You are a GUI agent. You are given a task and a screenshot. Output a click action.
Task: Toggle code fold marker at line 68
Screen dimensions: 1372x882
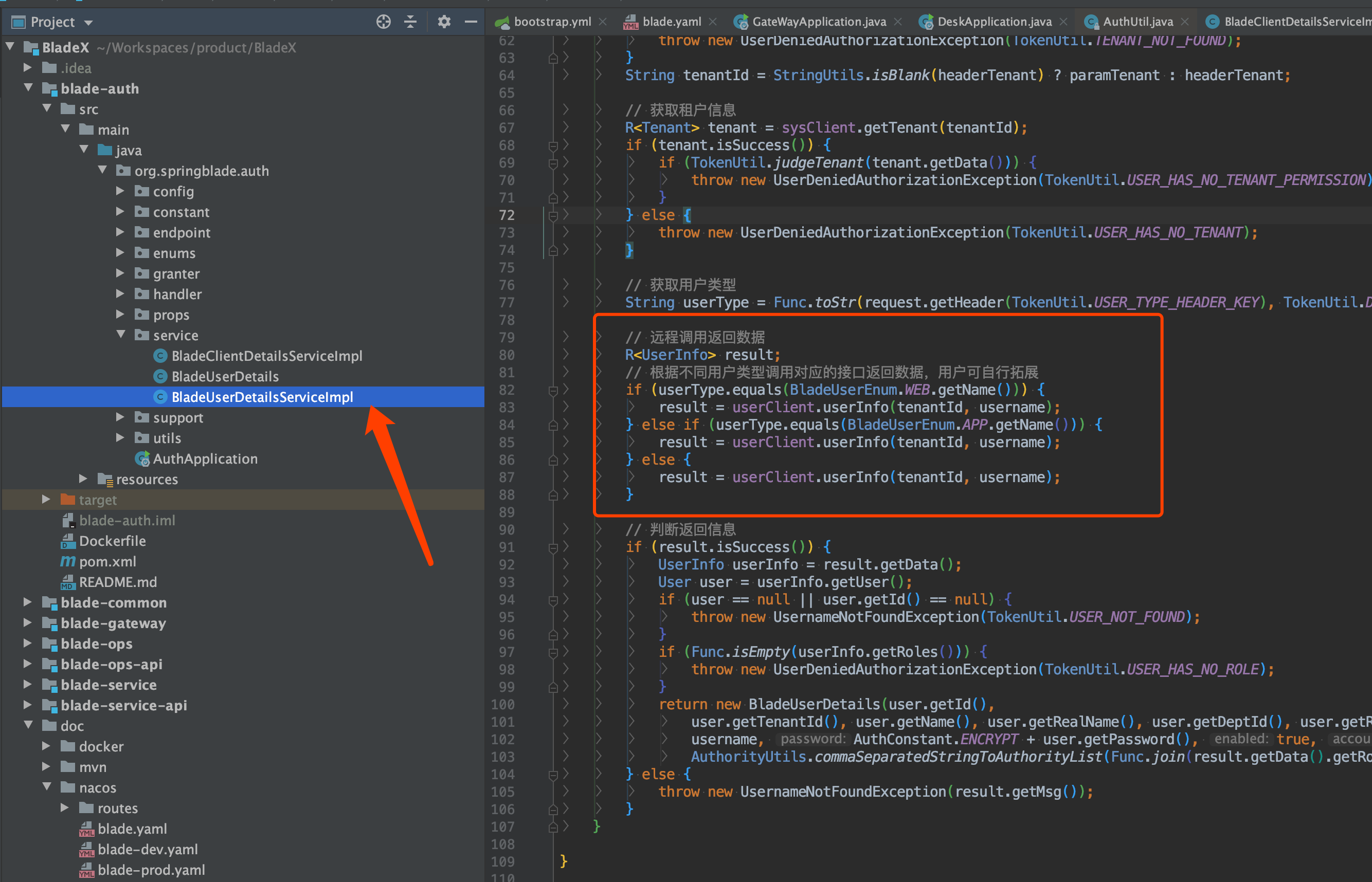point(553,146)
